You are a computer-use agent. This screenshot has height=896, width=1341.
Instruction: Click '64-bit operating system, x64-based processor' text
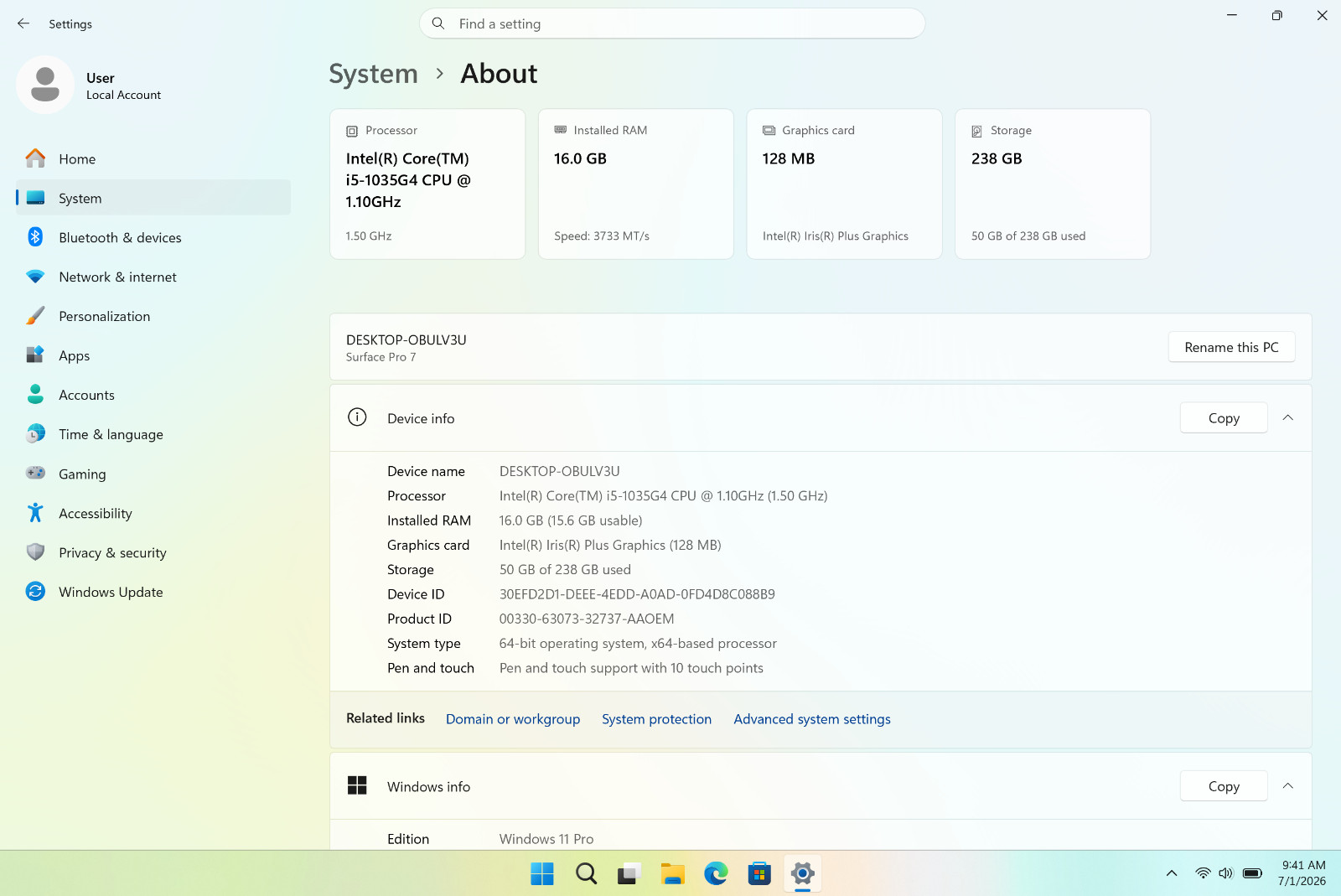[638, 644]
